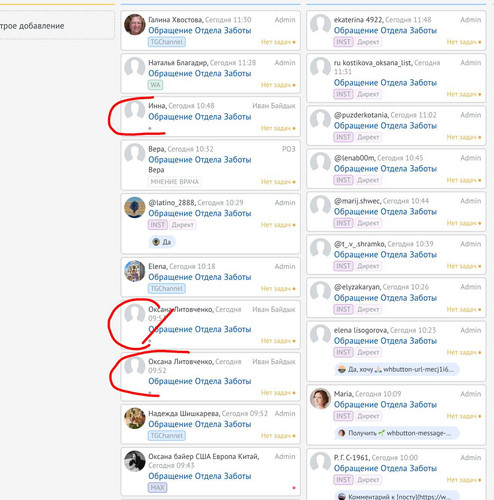This screenshot has width=494, height=500.
Task: Click the @latino_2888 balloon avatar
Action: pos(135,207)
